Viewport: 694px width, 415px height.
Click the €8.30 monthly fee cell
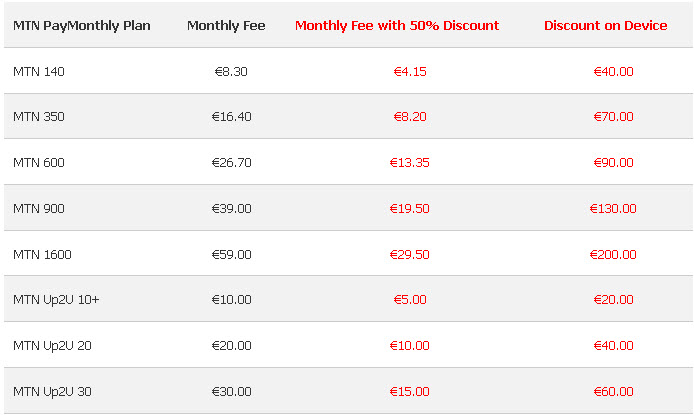[231, 71]
